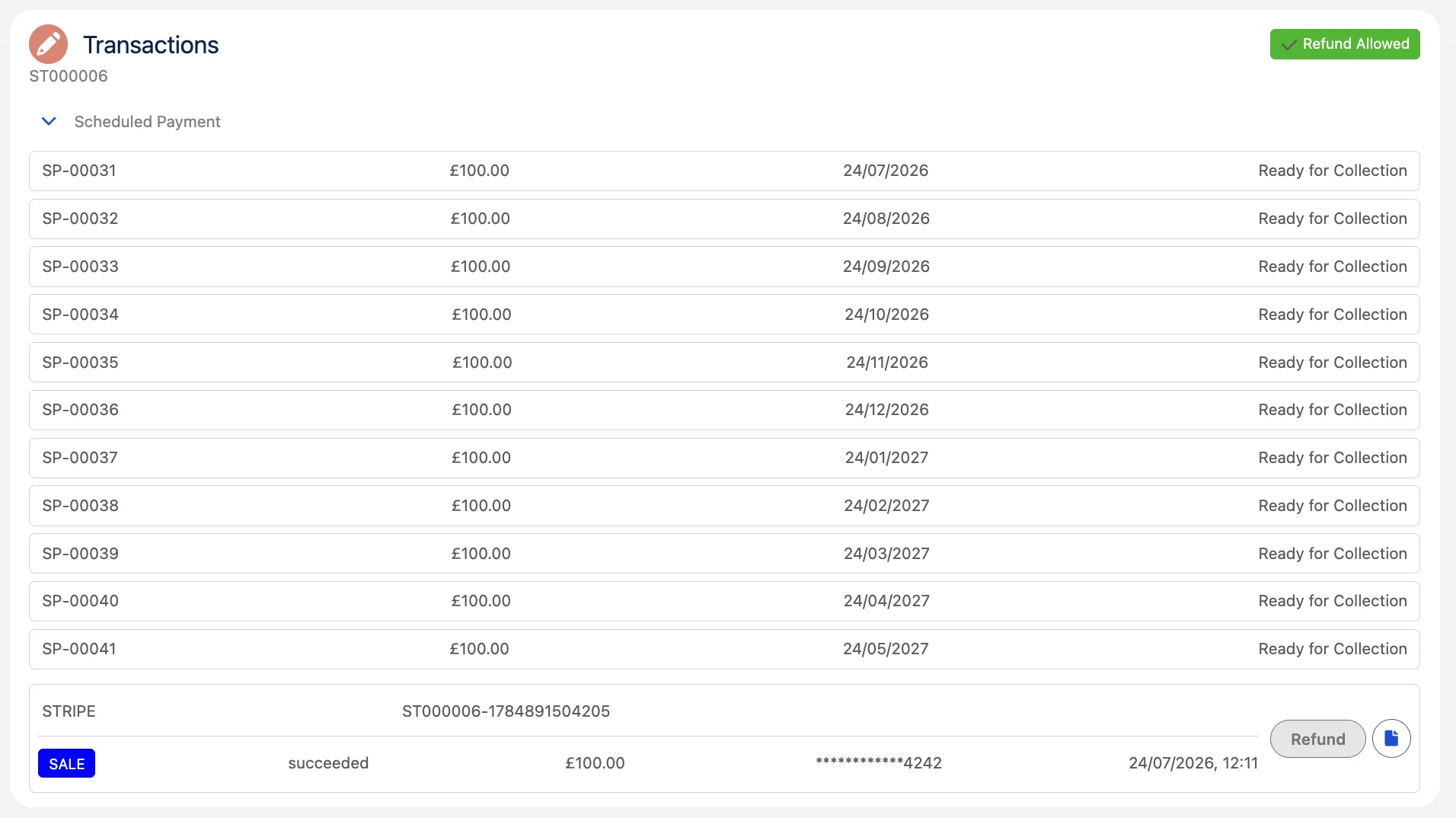Open scheduled payment SP-00037
1456x818 pixels.
click(724, 458)
